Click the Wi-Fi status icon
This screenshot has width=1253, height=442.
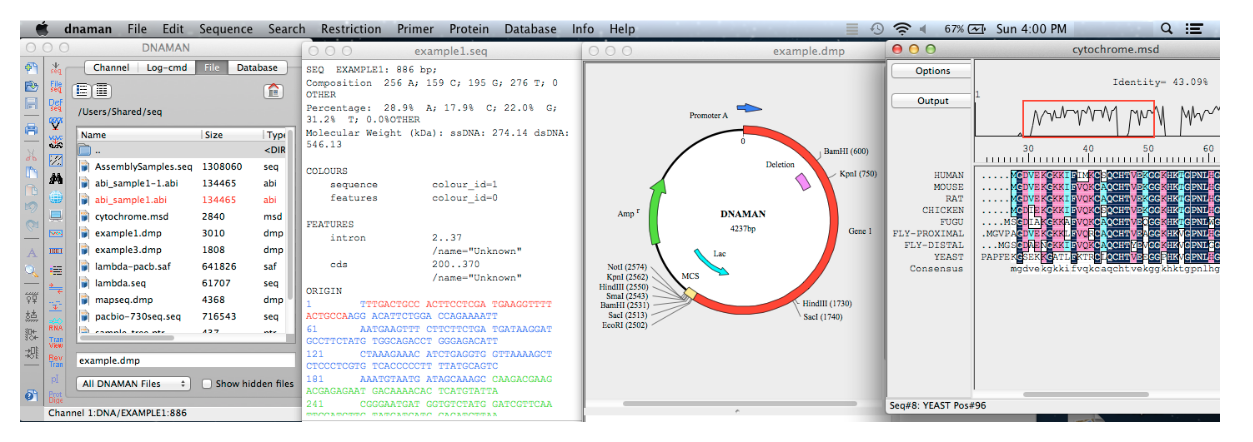[902, 29]
